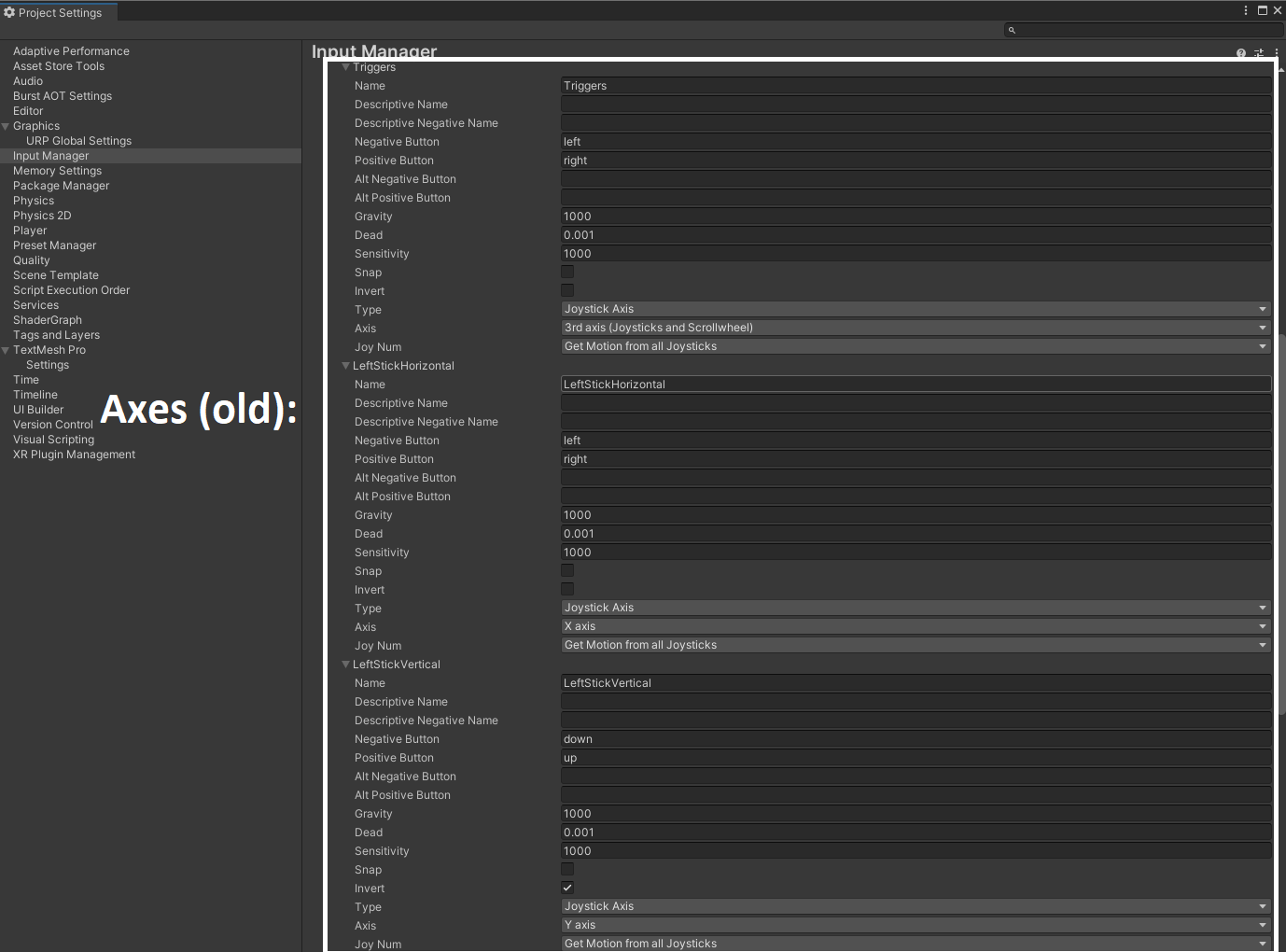Open XR Plugin Management settings

(x=74, y=455)
